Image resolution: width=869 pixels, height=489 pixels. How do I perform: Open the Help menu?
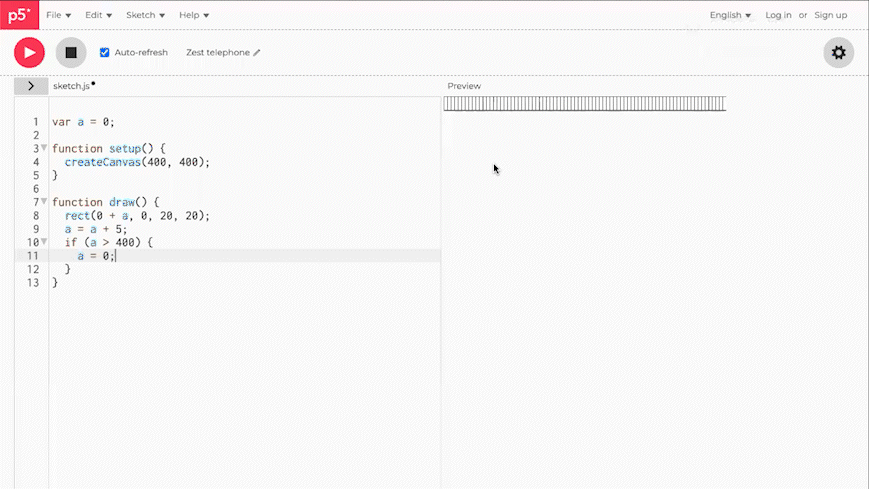(194, 15)
